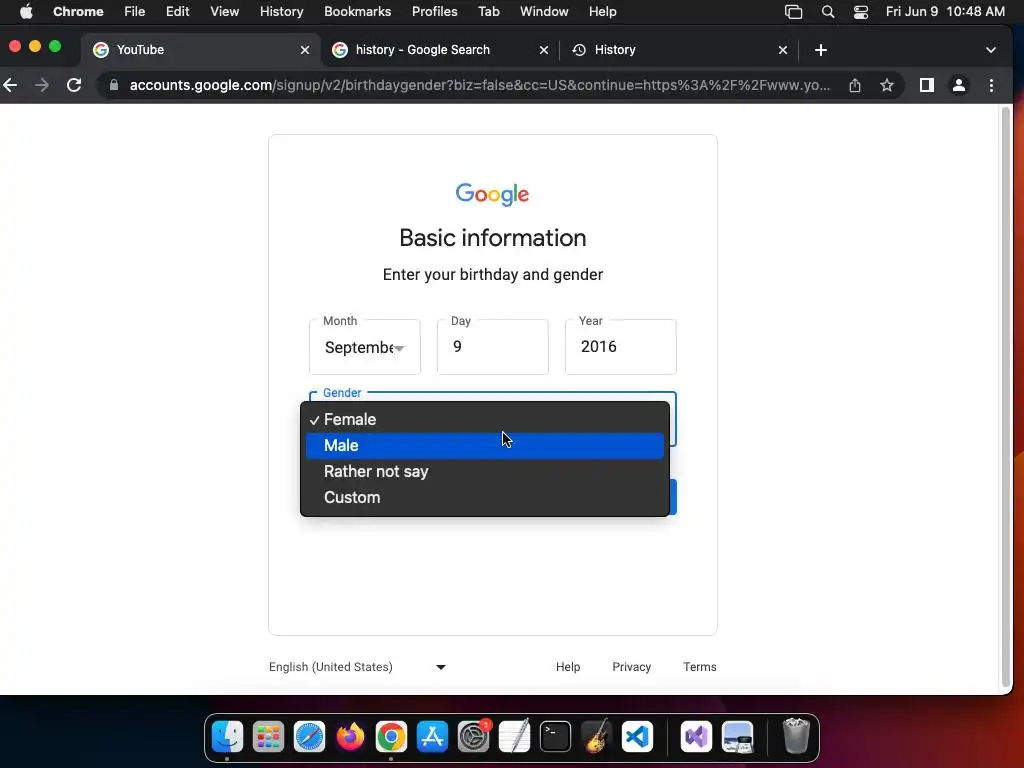
Task: Click the date and time clock
Action: click(x=945, y=11)
